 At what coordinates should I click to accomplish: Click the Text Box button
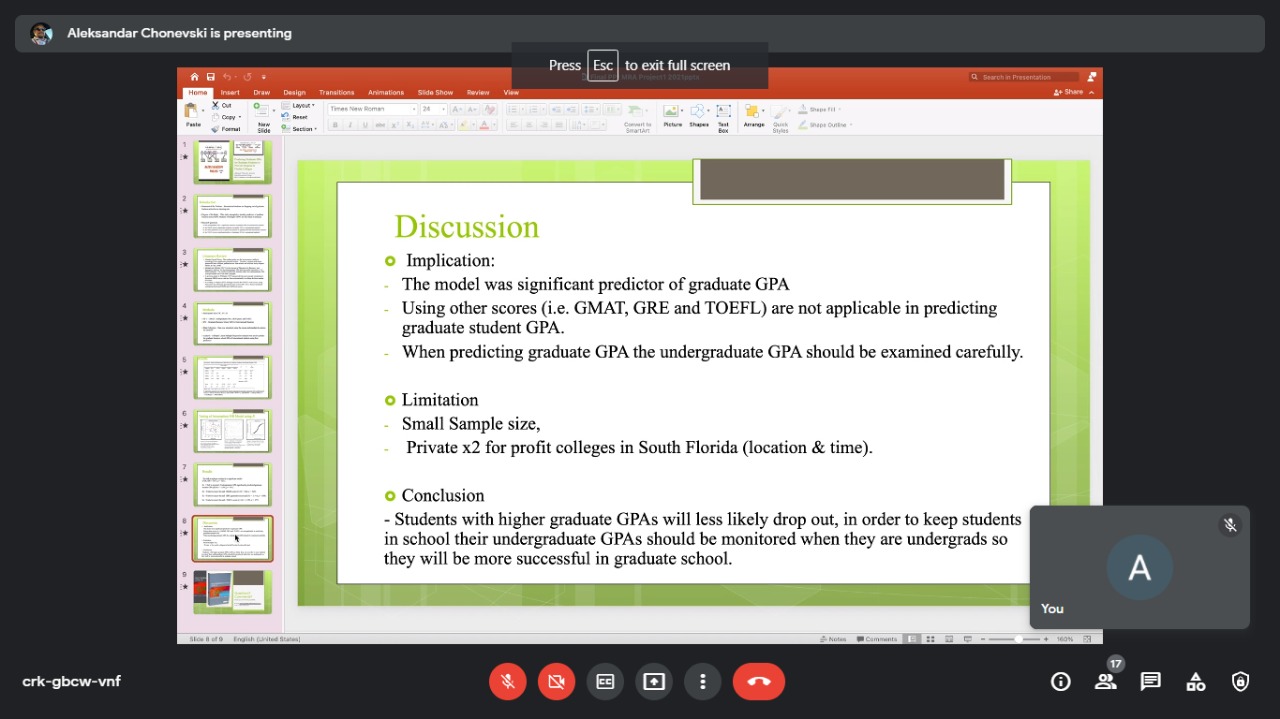(723, 117)
